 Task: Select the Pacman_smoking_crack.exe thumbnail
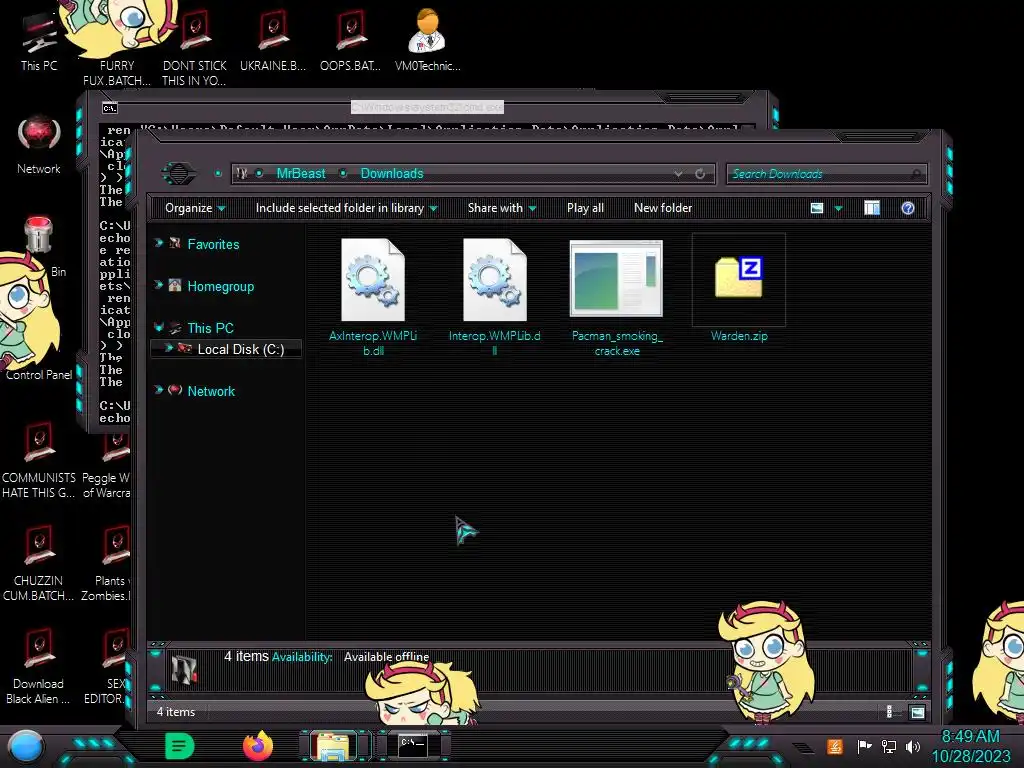[616, 278]
